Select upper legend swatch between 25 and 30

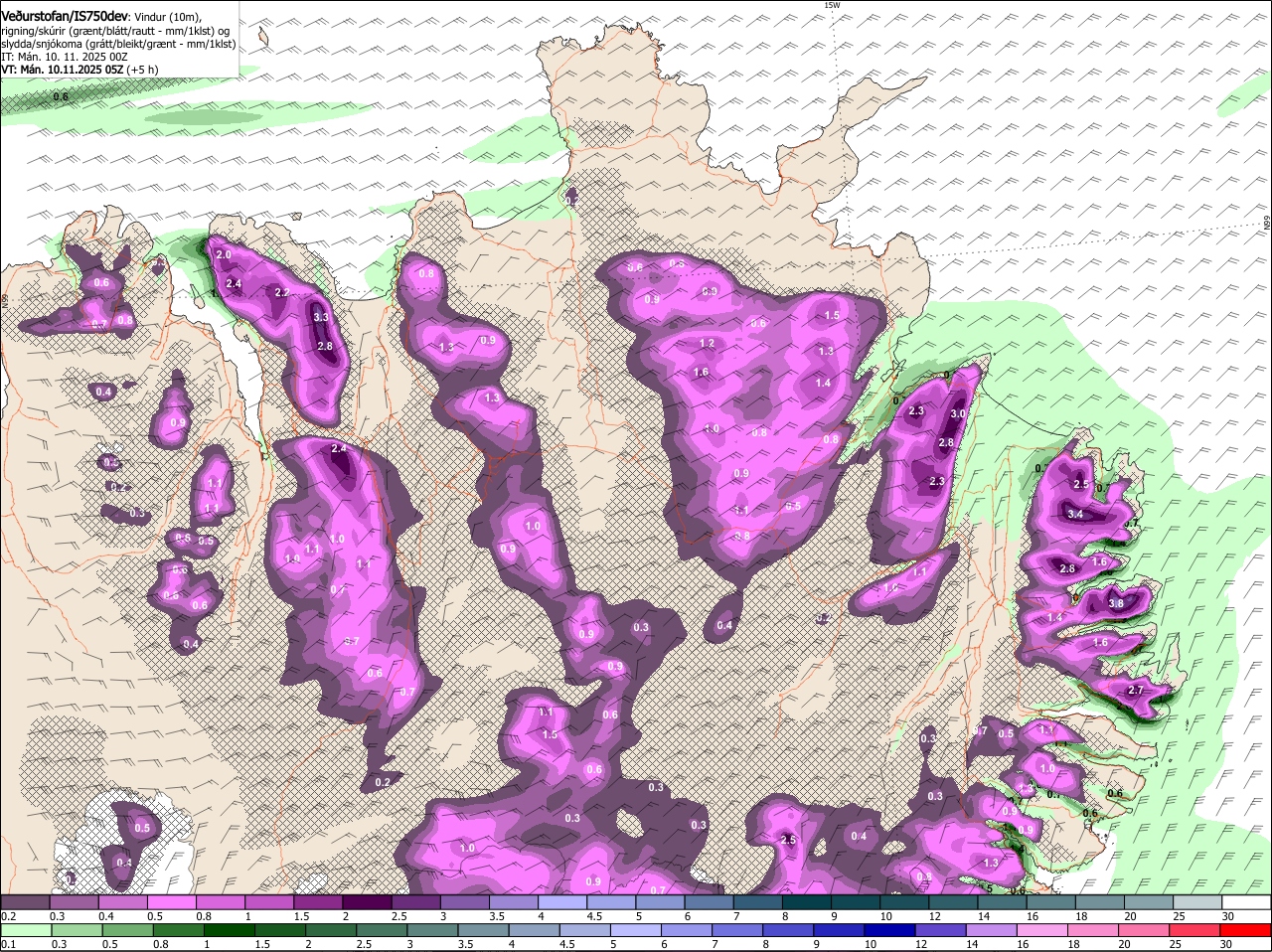click(x=1198, y=901)
